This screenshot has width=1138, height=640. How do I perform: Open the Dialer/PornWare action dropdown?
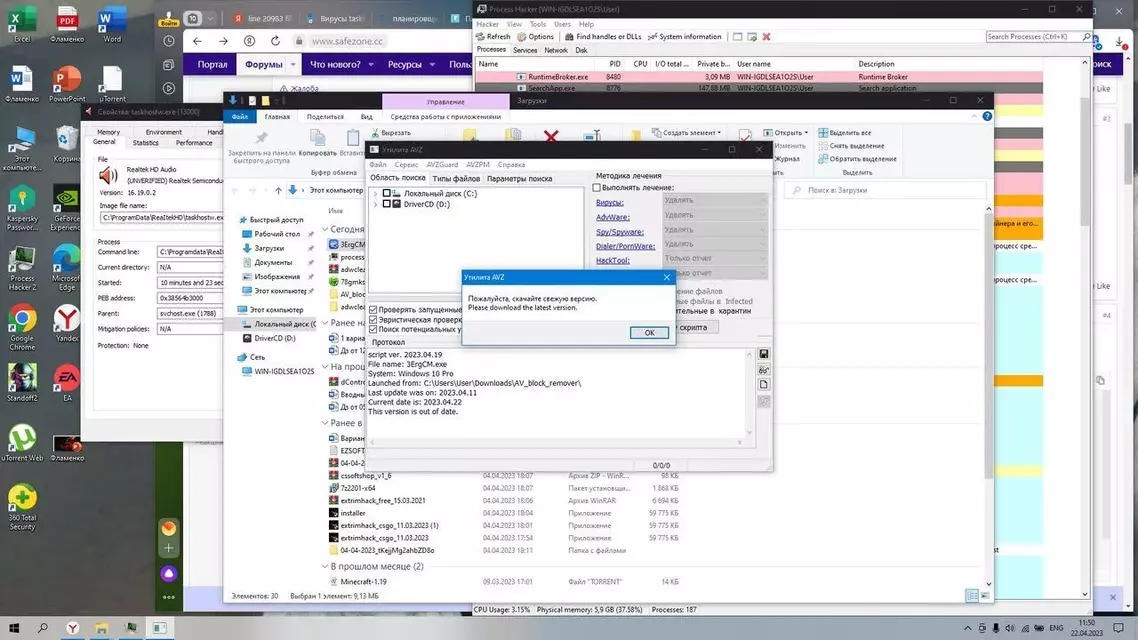(x=714, y=244)
